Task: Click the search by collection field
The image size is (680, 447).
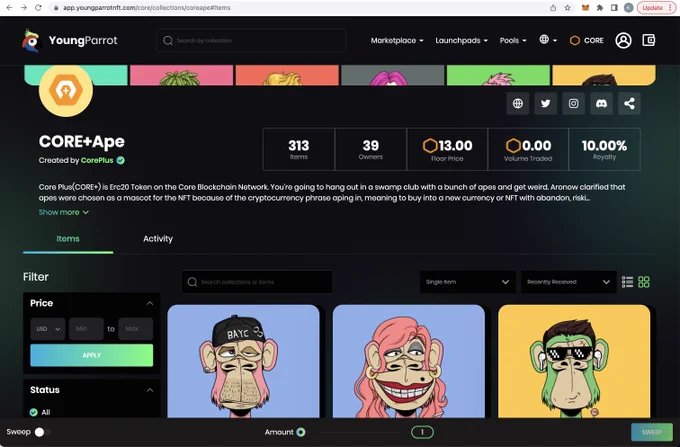Action: pyautogui.click(x=251, y=40)
